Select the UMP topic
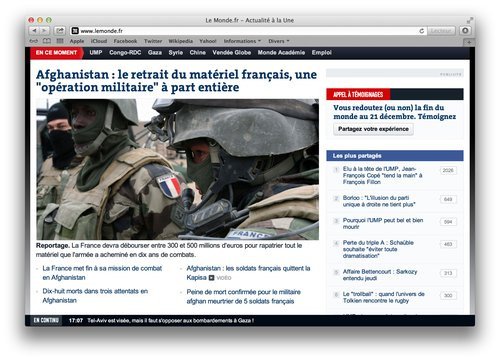Viewport: 500px width, 361px height. coord(96,52)
